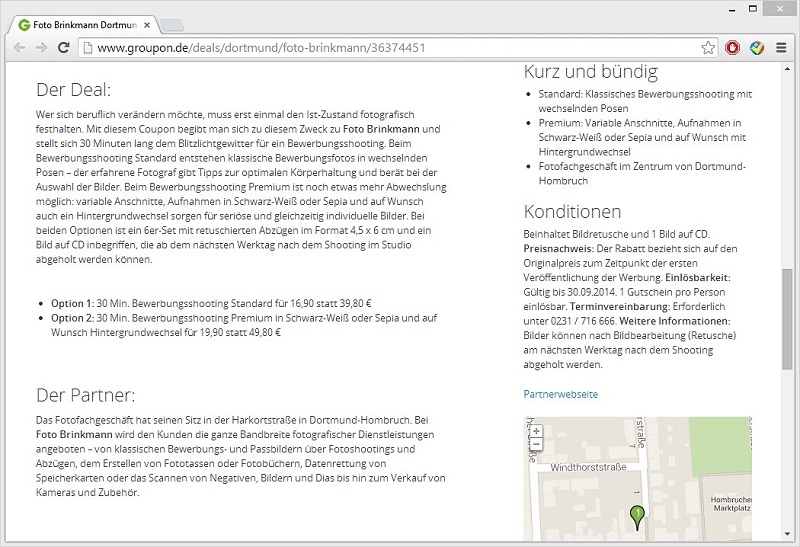Focus the address bar with groupon.de URL
This screenshot has height=547, width=800.
[x=398, y=48]
